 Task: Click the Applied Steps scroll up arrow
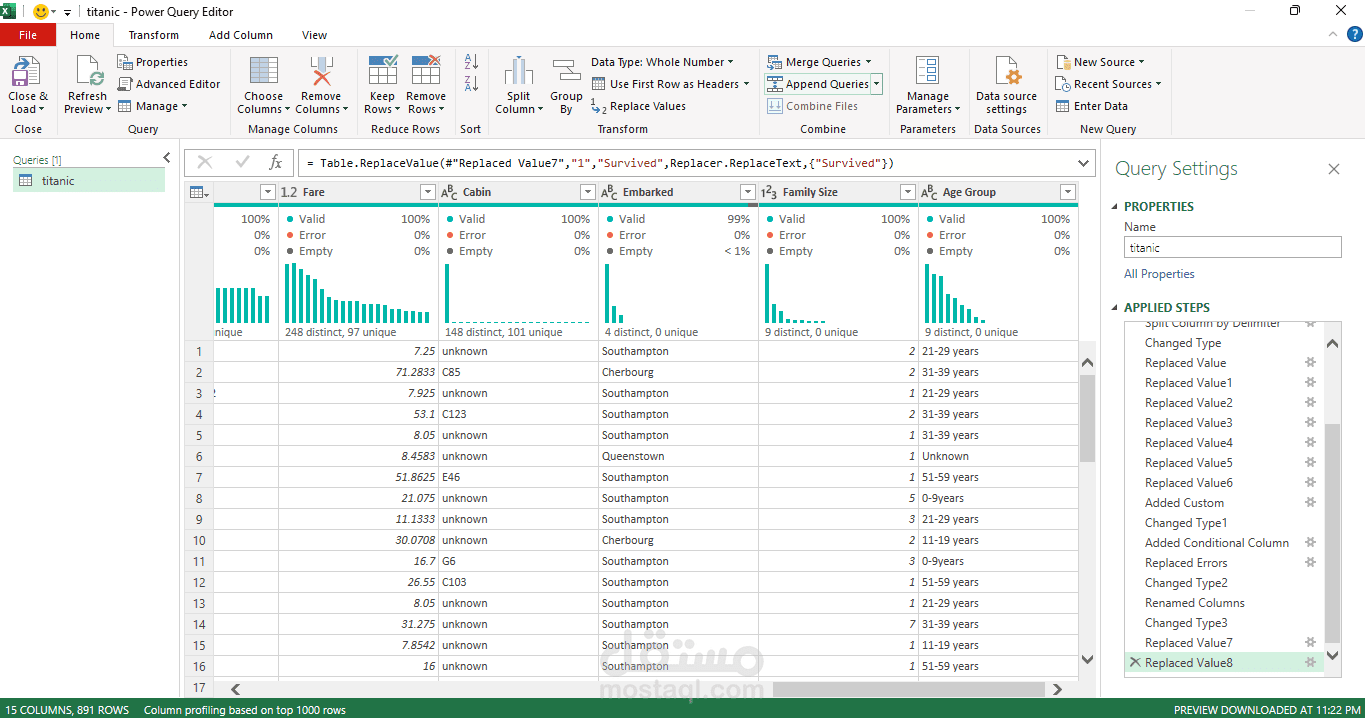(x=1332, y=344)
